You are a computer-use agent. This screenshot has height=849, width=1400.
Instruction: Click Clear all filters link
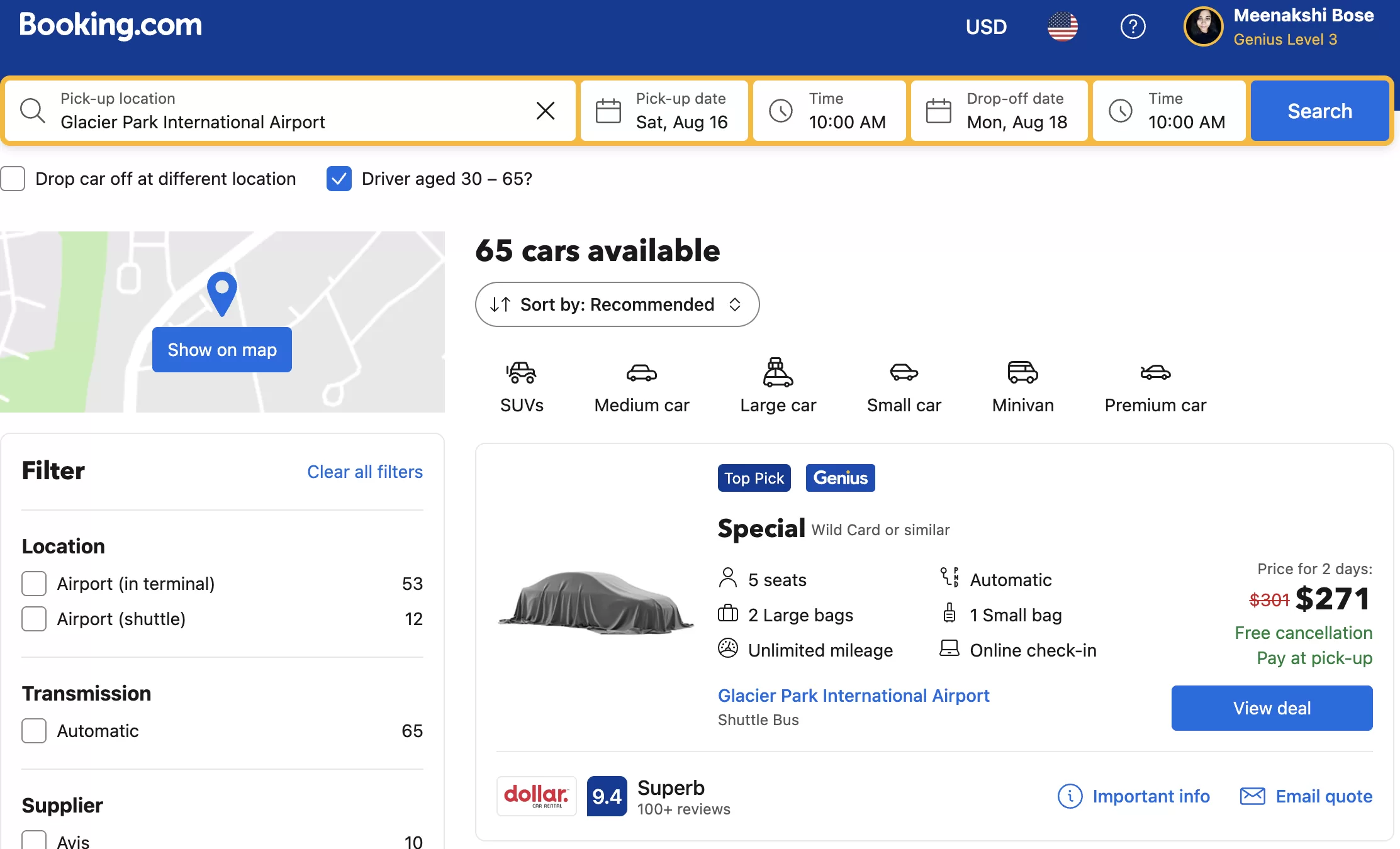pos(364,472)
